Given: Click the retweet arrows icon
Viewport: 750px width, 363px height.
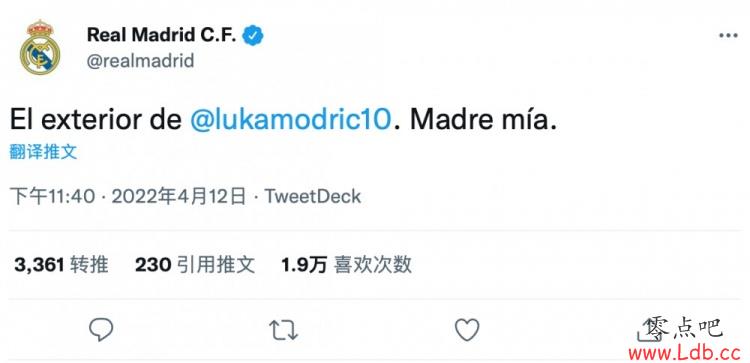Looking at the screenshot, I should pos(284,330).
